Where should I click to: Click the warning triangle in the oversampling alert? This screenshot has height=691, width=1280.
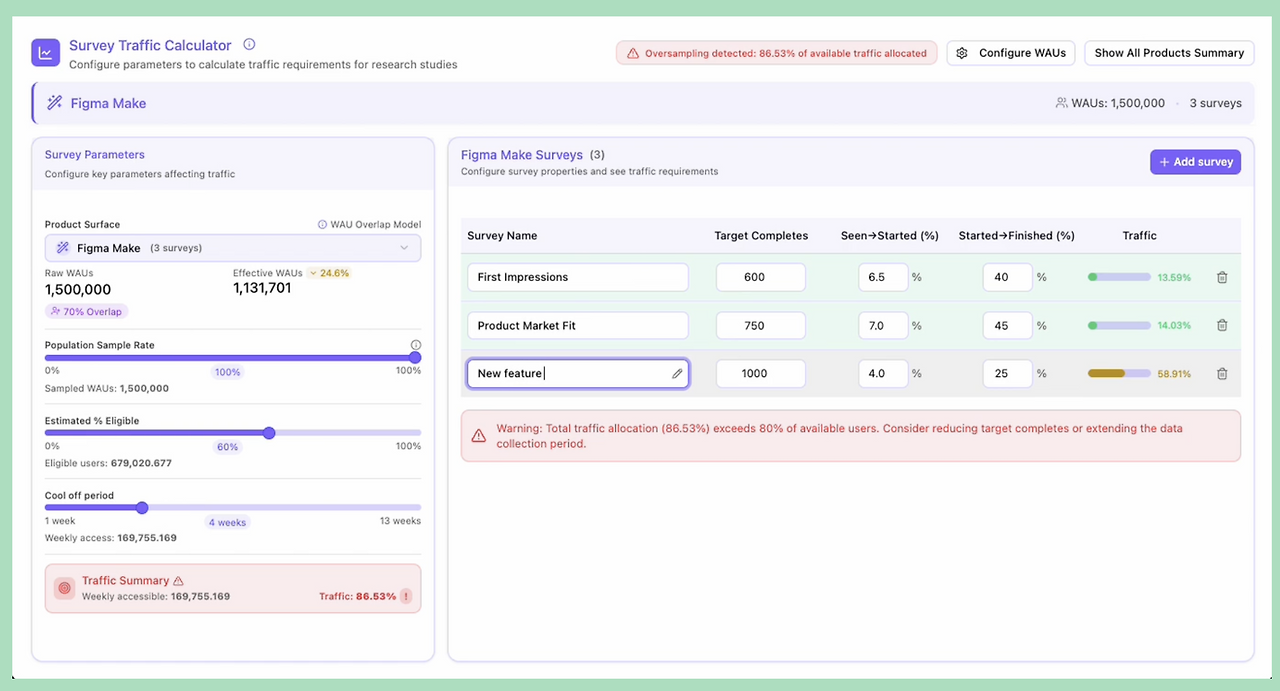tap(633, 53)
